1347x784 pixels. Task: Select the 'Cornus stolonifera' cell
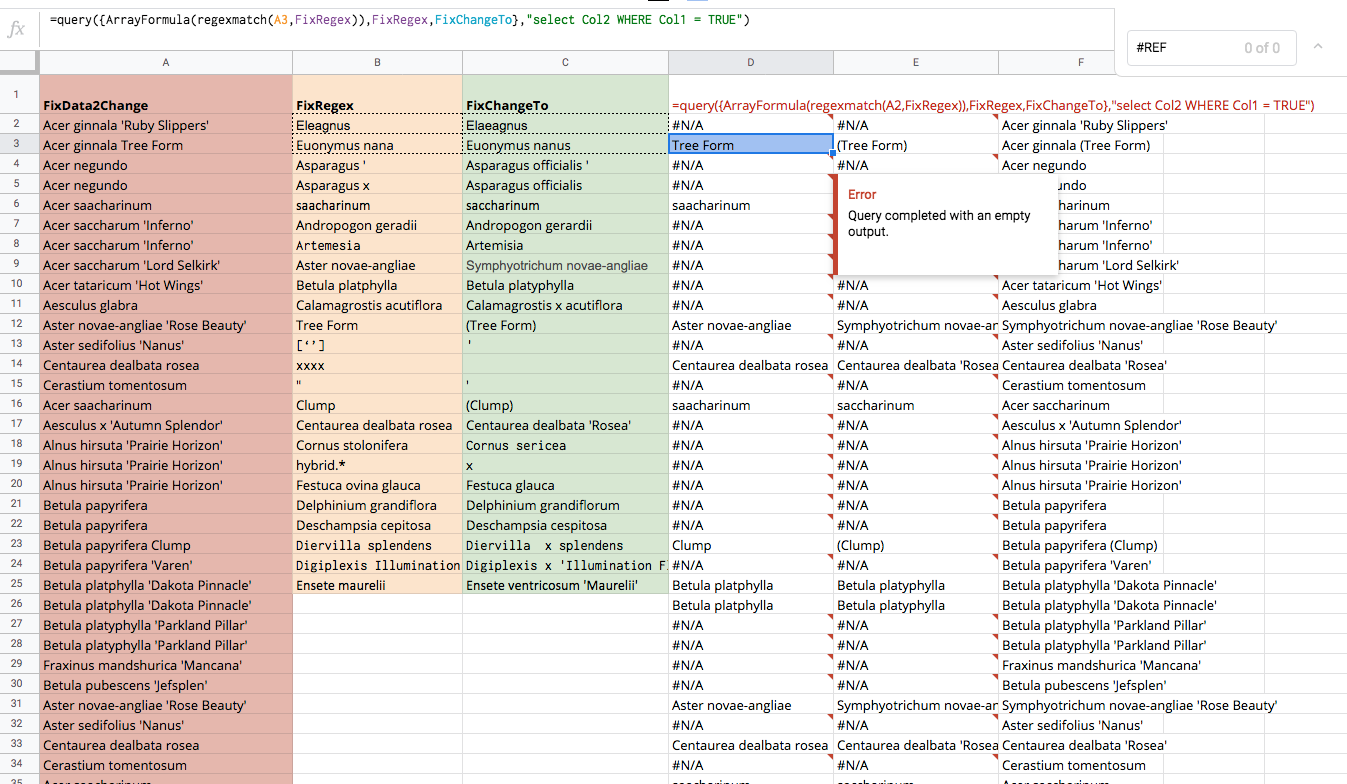377,445
